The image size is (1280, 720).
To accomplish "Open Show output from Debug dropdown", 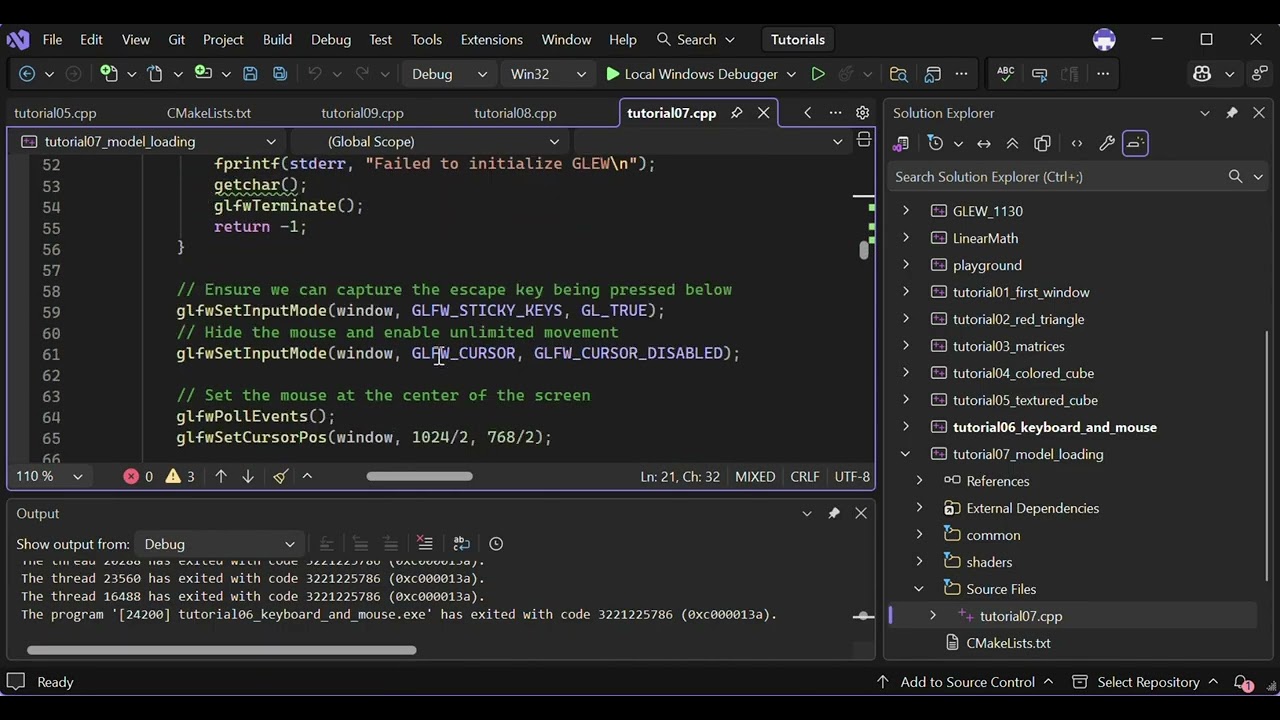I will click(x=219, y=544).
